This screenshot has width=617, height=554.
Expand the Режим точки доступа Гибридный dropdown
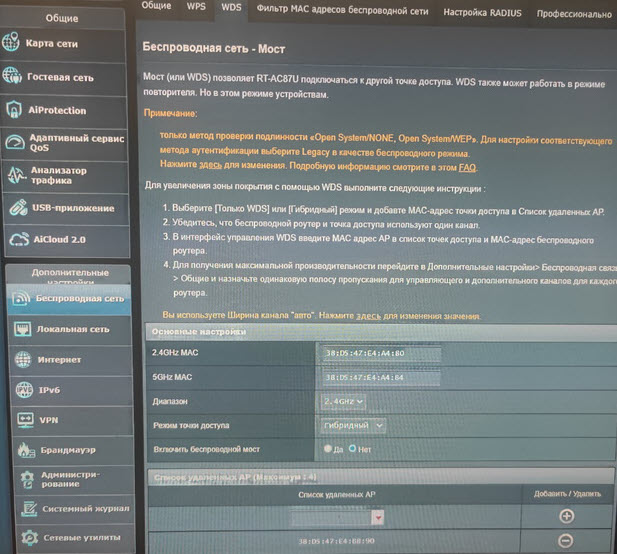(353, 425)
